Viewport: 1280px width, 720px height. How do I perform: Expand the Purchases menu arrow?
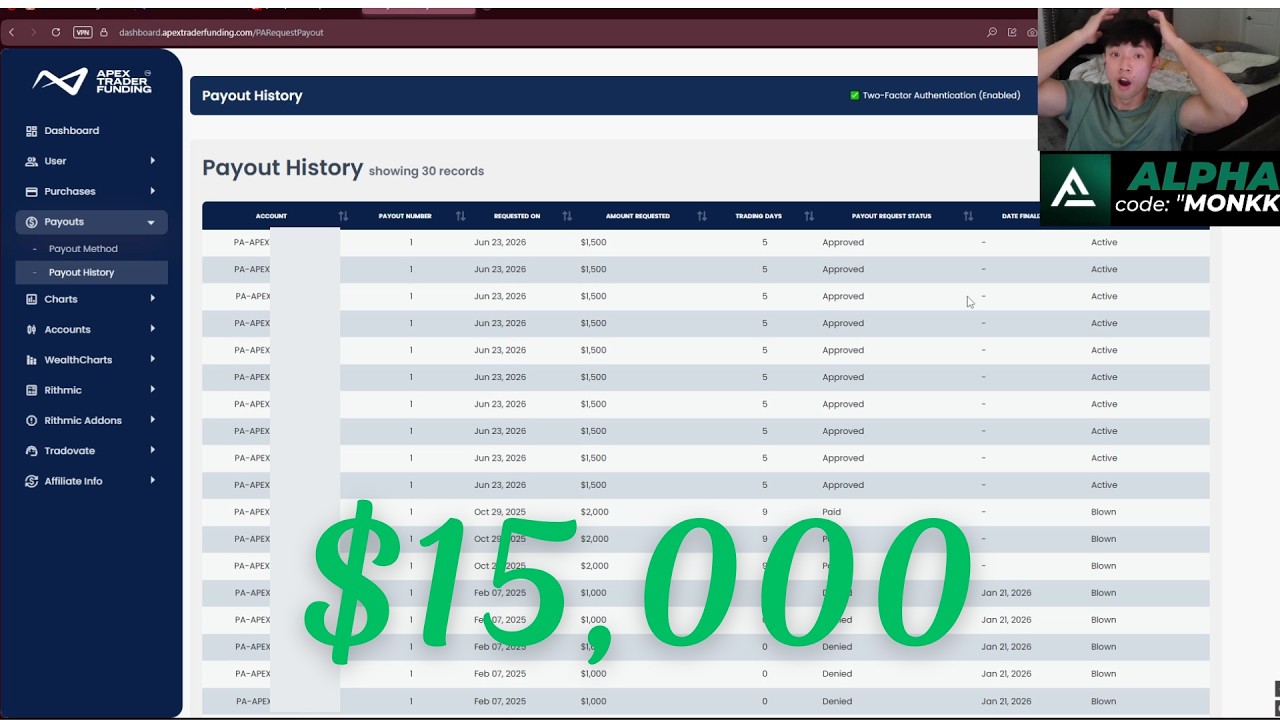point(153,190)
